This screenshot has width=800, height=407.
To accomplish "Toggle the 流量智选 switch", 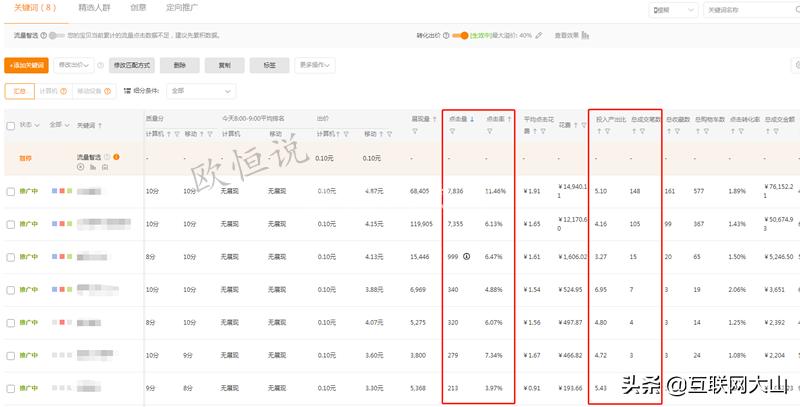I will point(56,36).
